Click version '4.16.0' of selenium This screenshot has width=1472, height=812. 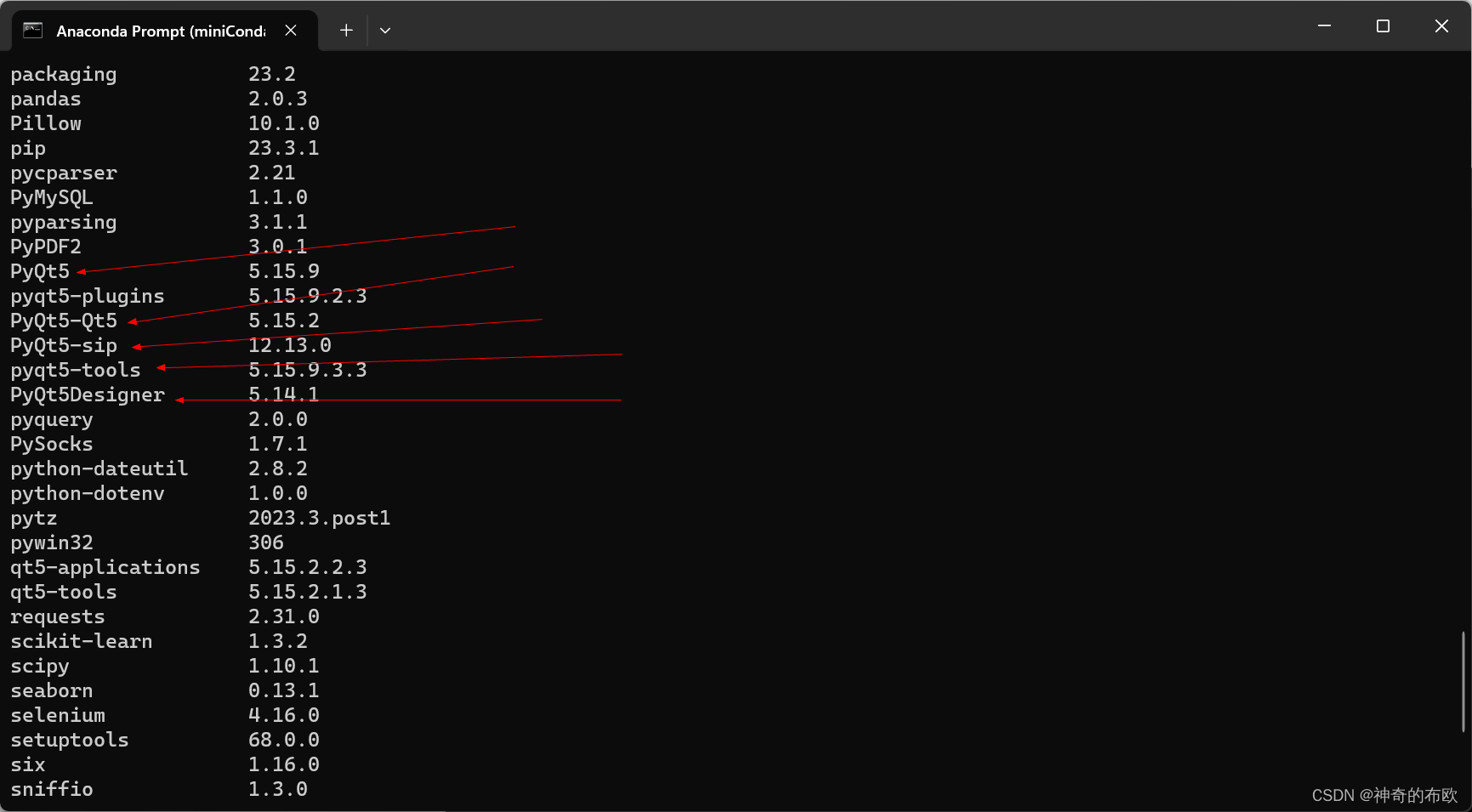pos(284,716)
